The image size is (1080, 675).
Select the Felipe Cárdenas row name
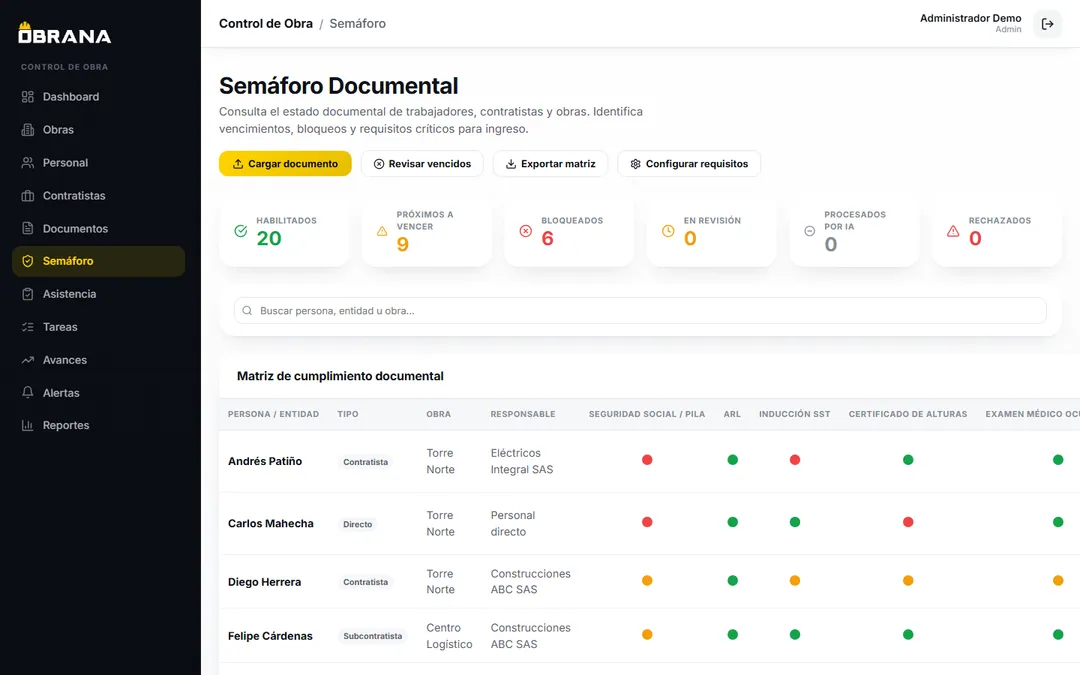[270, 636]
